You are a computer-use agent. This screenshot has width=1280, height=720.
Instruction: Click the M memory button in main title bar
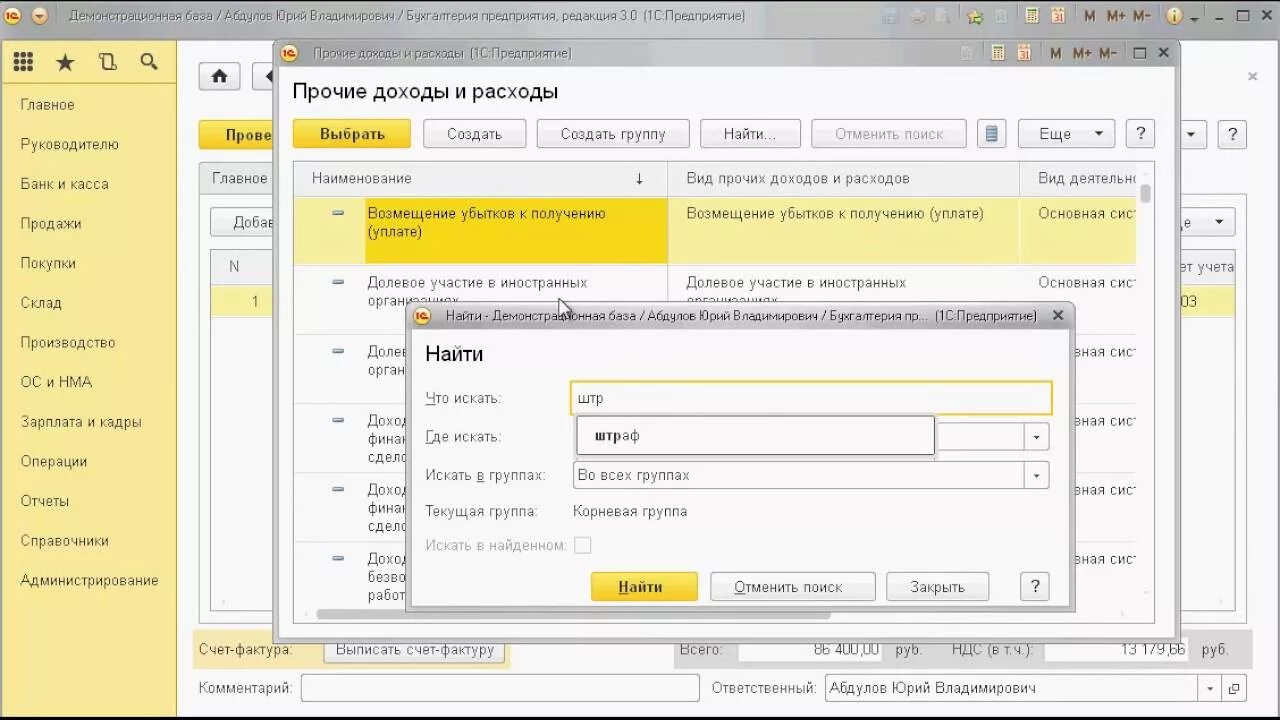tap(1091, 16)
